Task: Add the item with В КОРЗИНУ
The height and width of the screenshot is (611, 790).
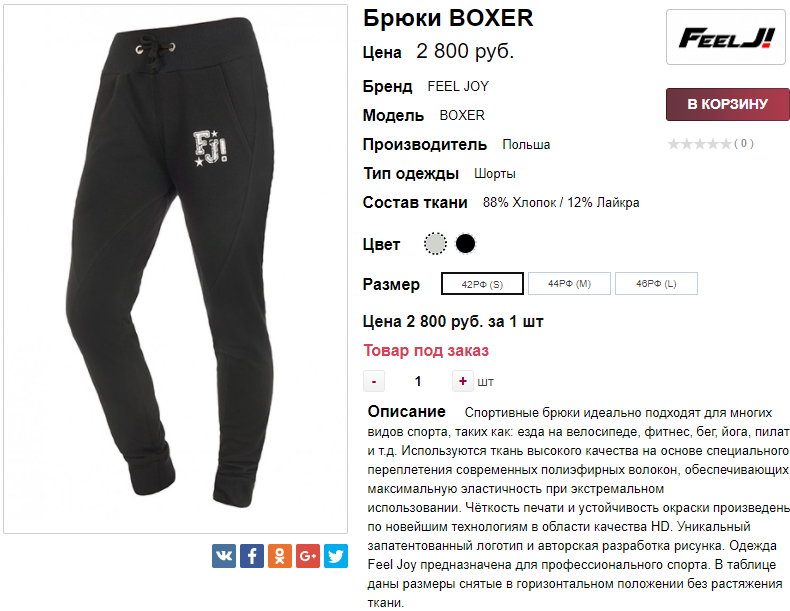Action: [x=728, y=104]
